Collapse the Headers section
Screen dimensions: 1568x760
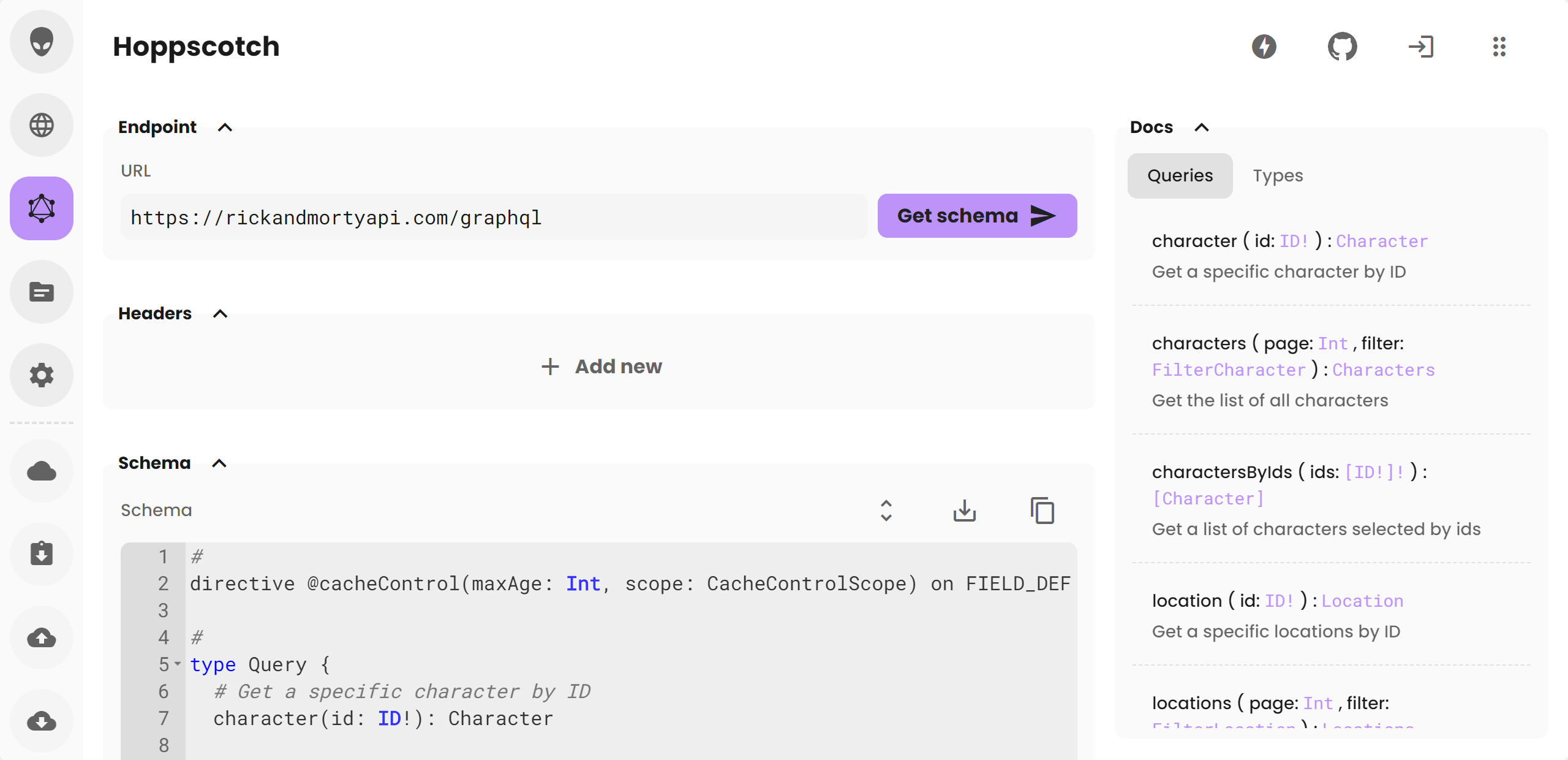click(220, 314)
